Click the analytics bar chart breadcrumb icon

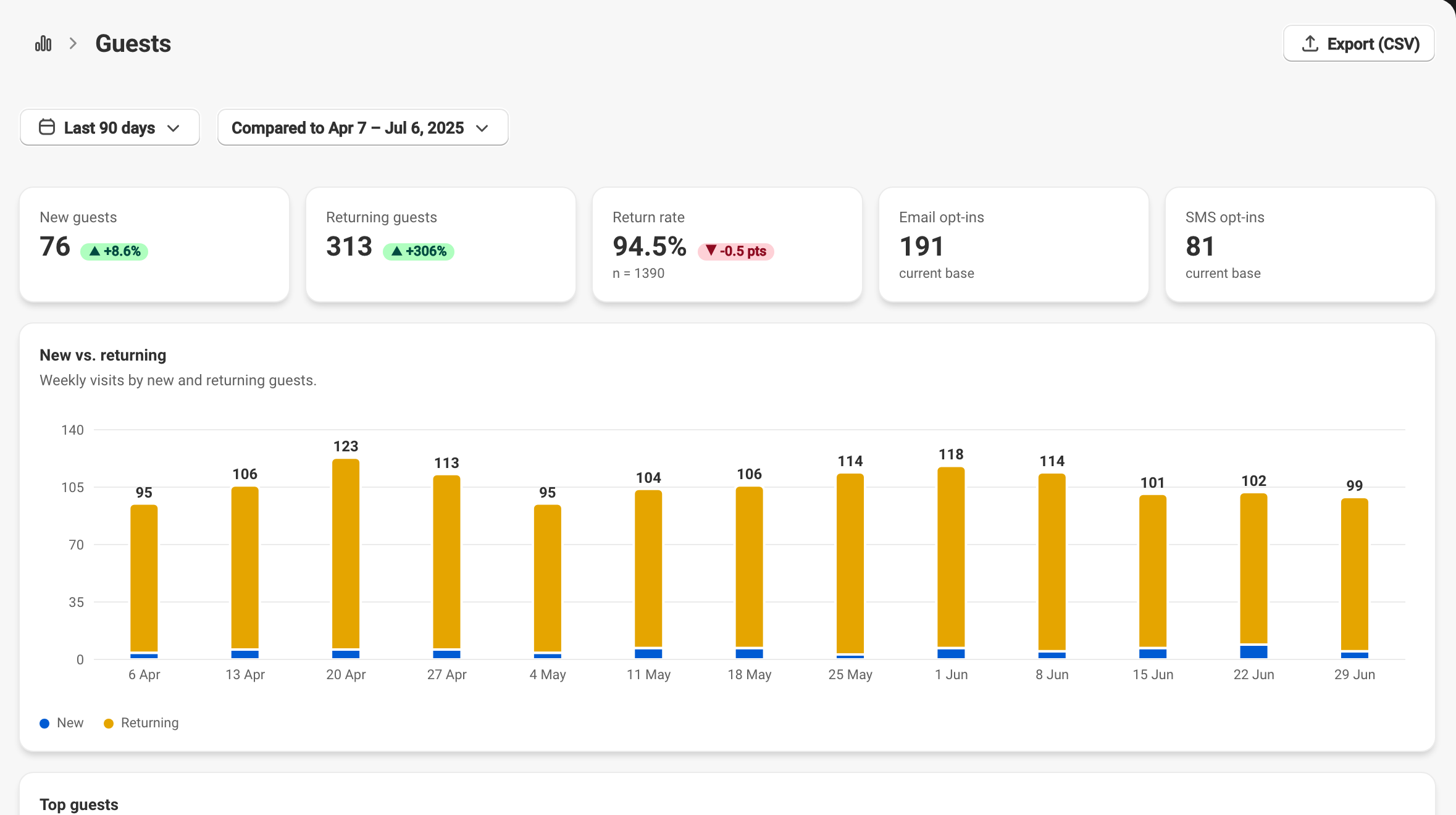(x=43, y=43)
